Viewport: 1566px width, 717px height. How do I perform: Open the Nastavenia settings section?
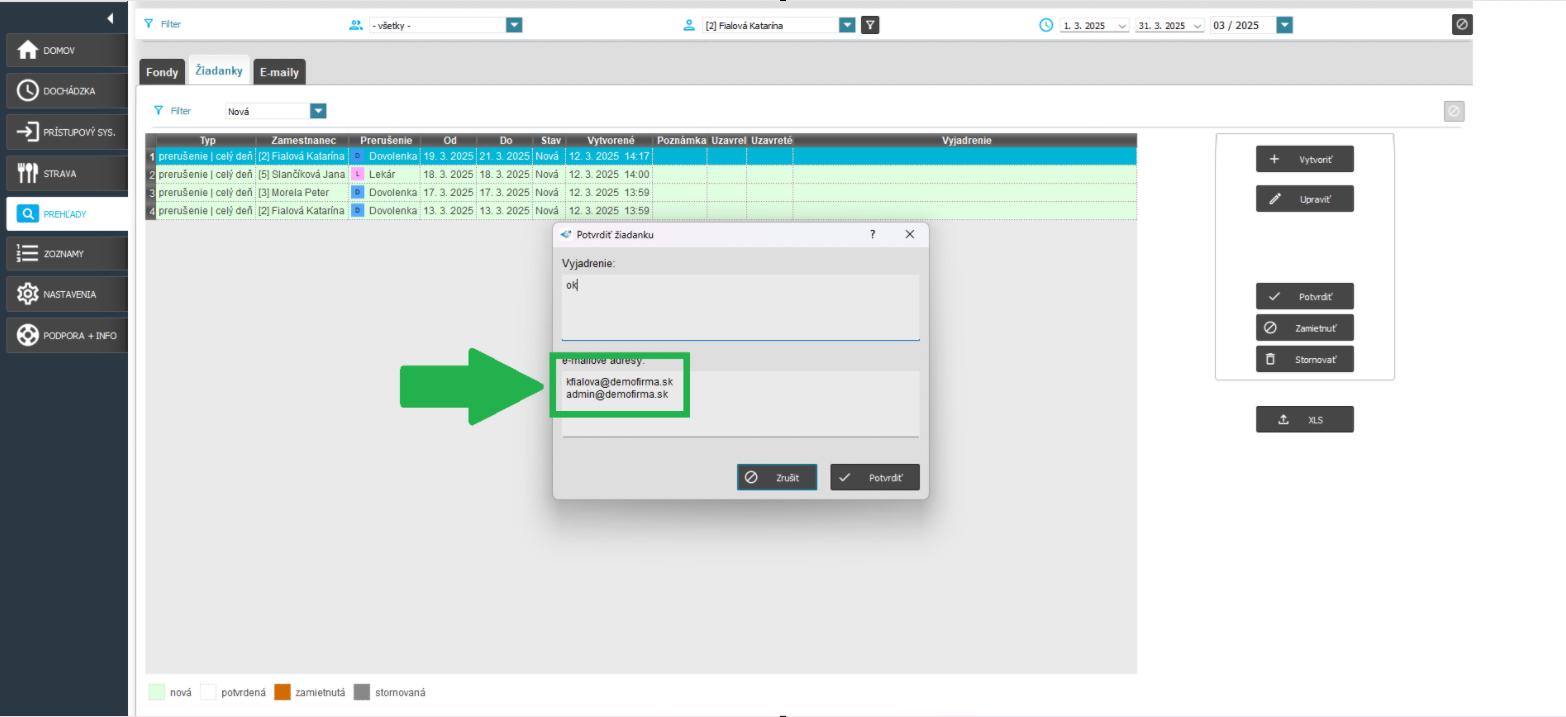point(66,295)
